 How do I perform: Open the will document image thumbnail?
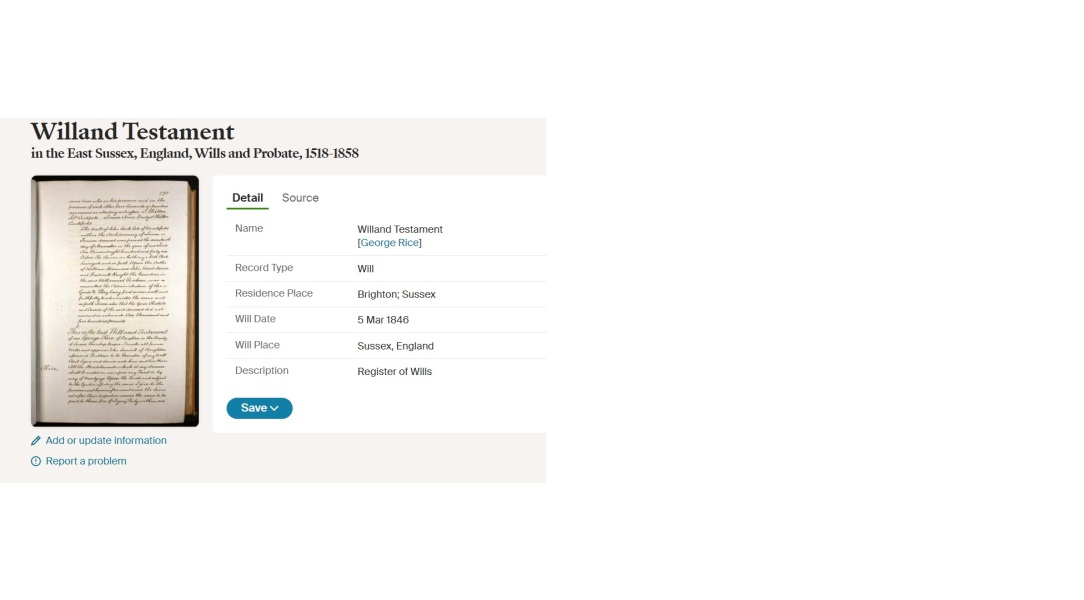click(x=114, y=299)
